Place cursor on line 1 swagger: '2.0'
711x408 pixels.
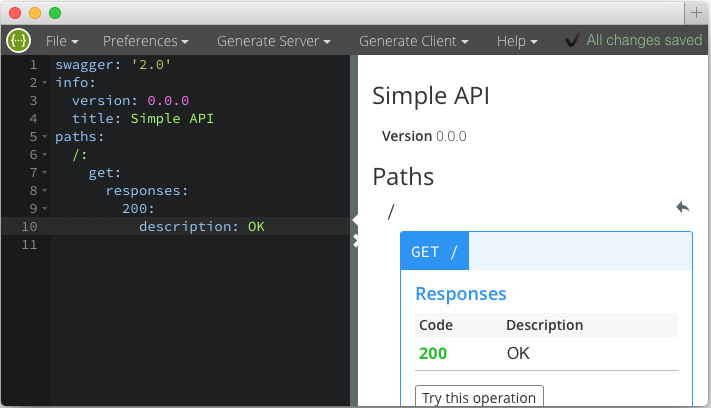pyautogui.click(x=113, y=65)
